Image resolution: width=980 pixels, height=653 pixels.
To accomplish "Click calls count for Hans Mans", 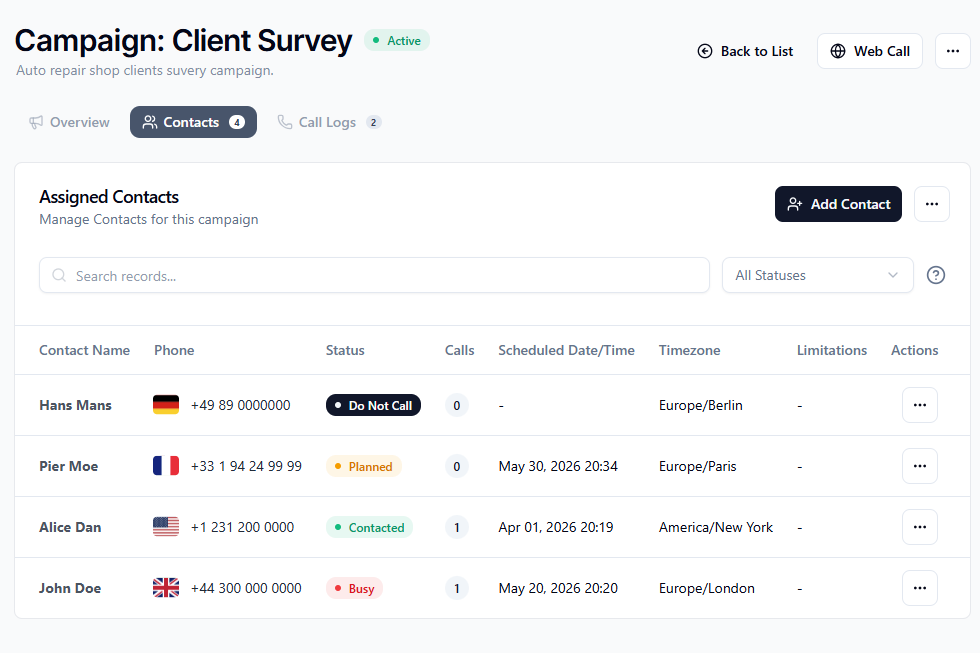I will pyautogui.click(x=457, y=406).
